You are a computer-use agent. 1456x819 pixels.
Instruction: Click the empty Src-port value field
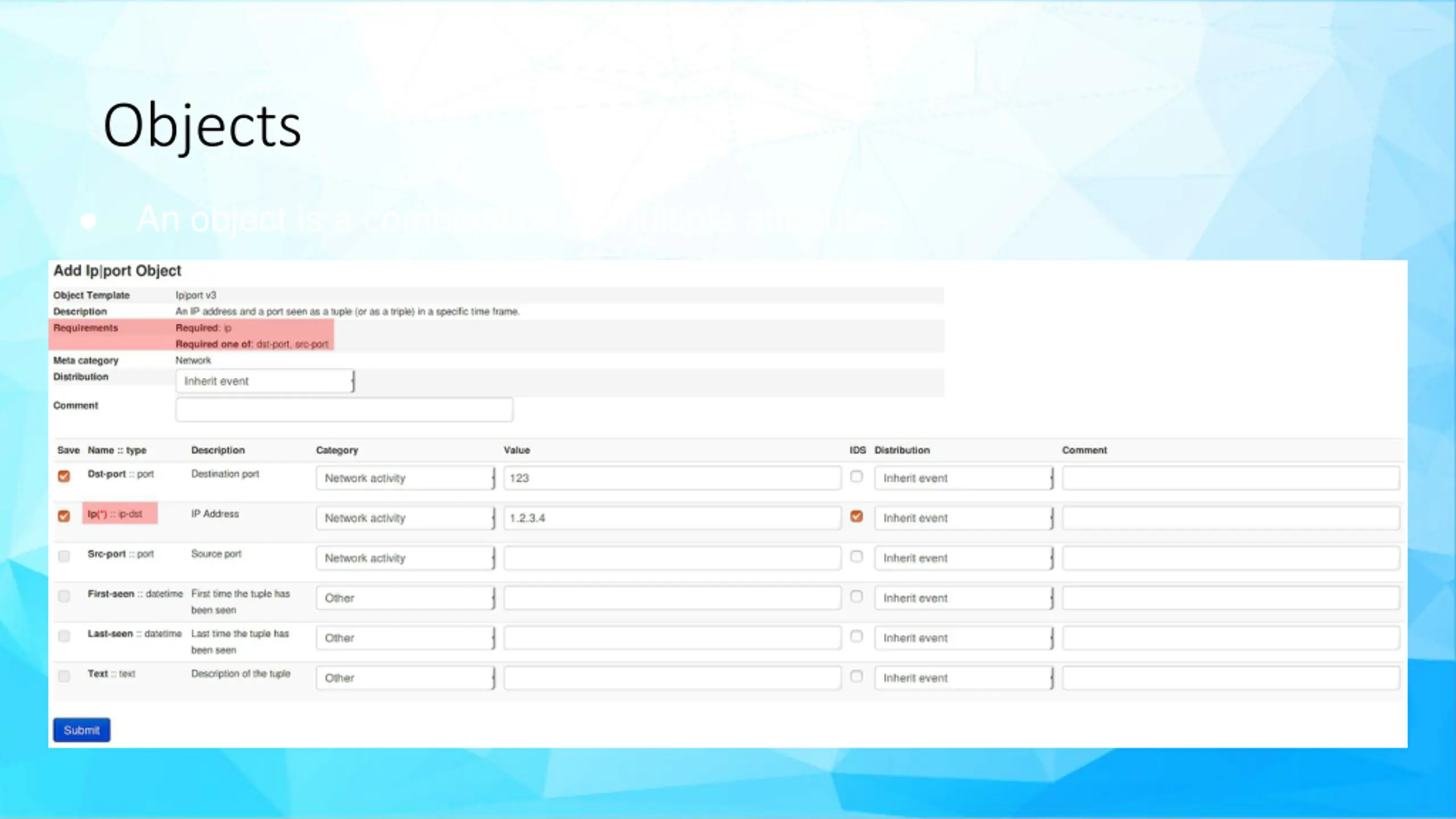point(672,559)
